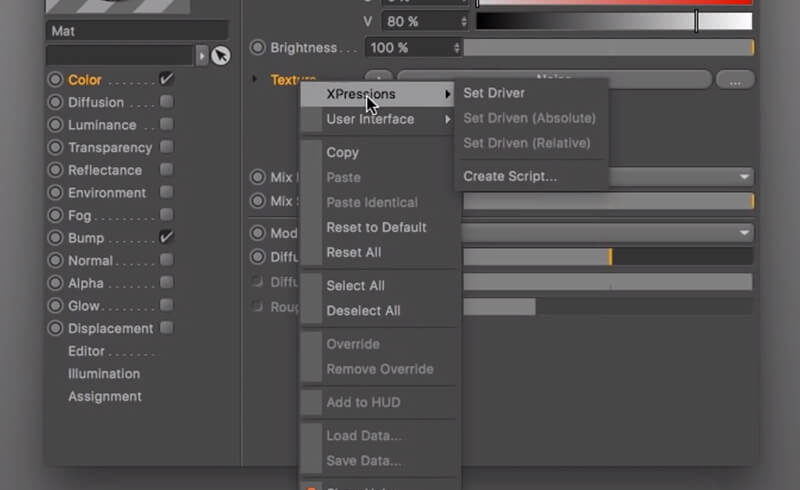Enable the Normal channel checkbox

[166, 259]
